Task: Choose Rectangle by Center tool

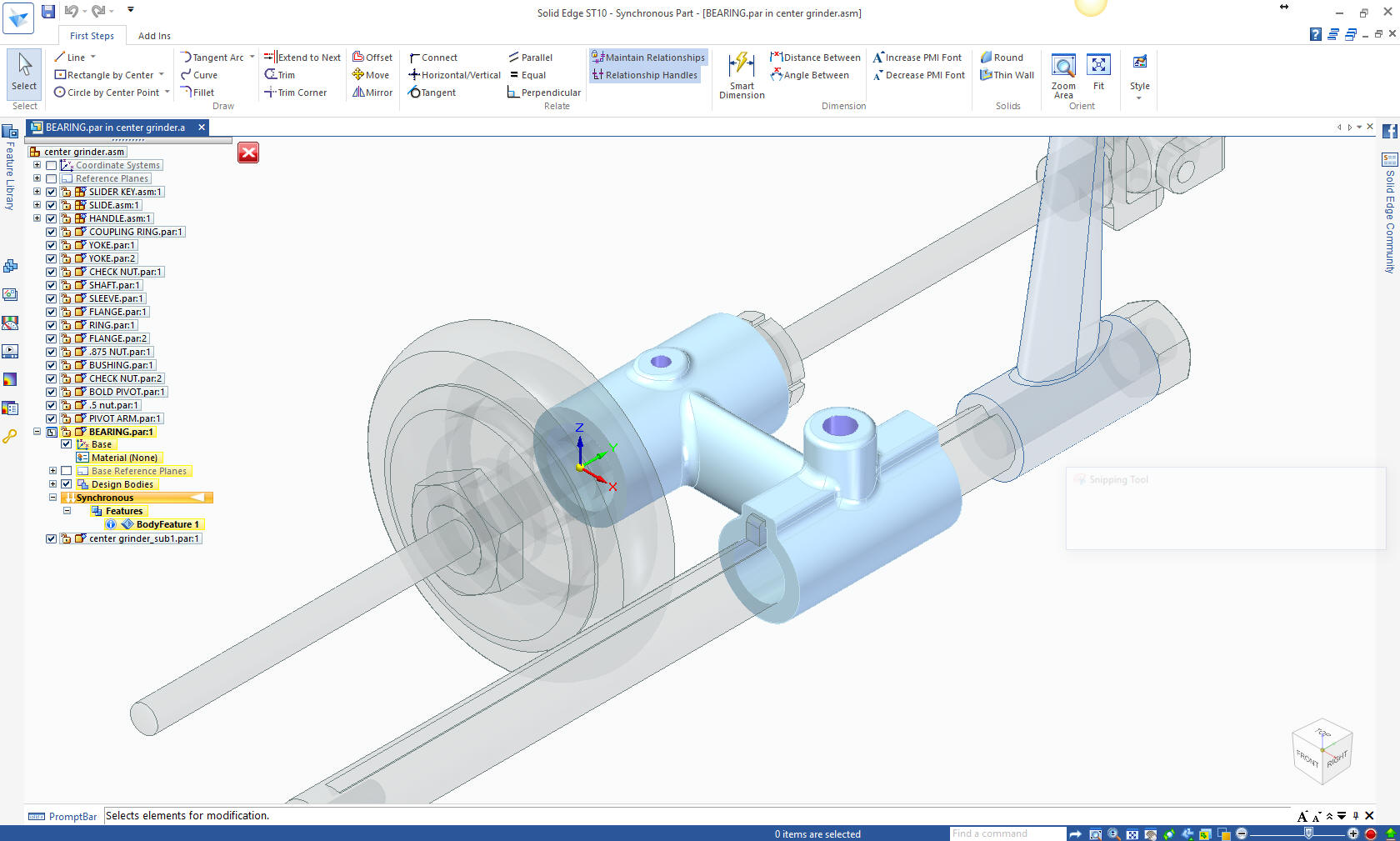Action: (x=104, y=75)
